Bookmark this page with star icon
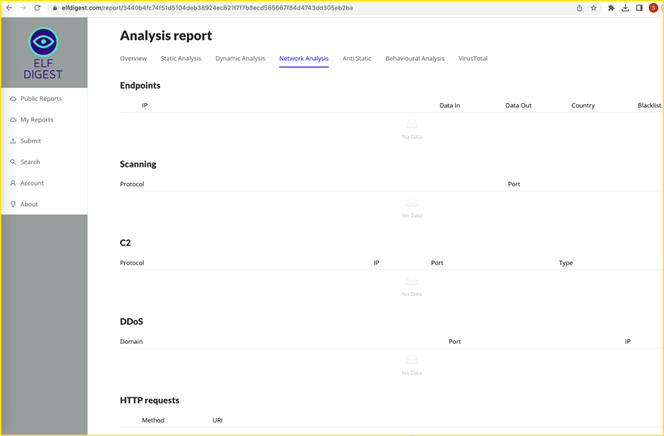Image resolution: width=664 pixels, height=436 pixels. click(594, 8)
